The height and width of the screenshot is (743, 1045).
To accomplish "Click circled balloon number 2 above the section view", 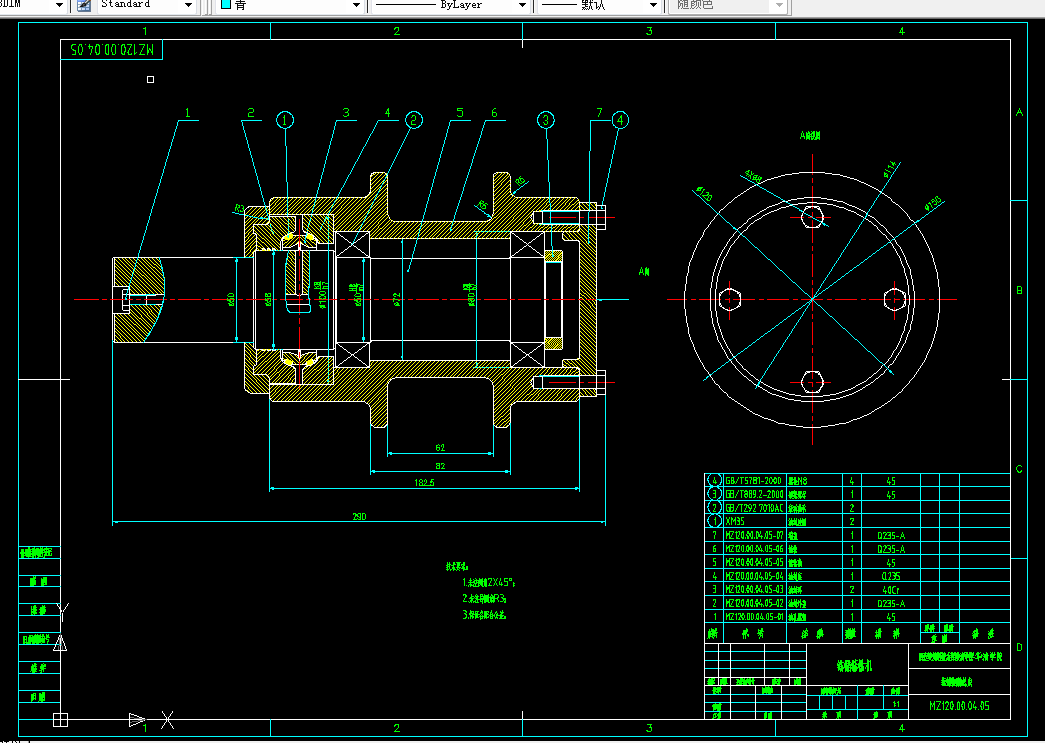I will (x=414, y=120).
